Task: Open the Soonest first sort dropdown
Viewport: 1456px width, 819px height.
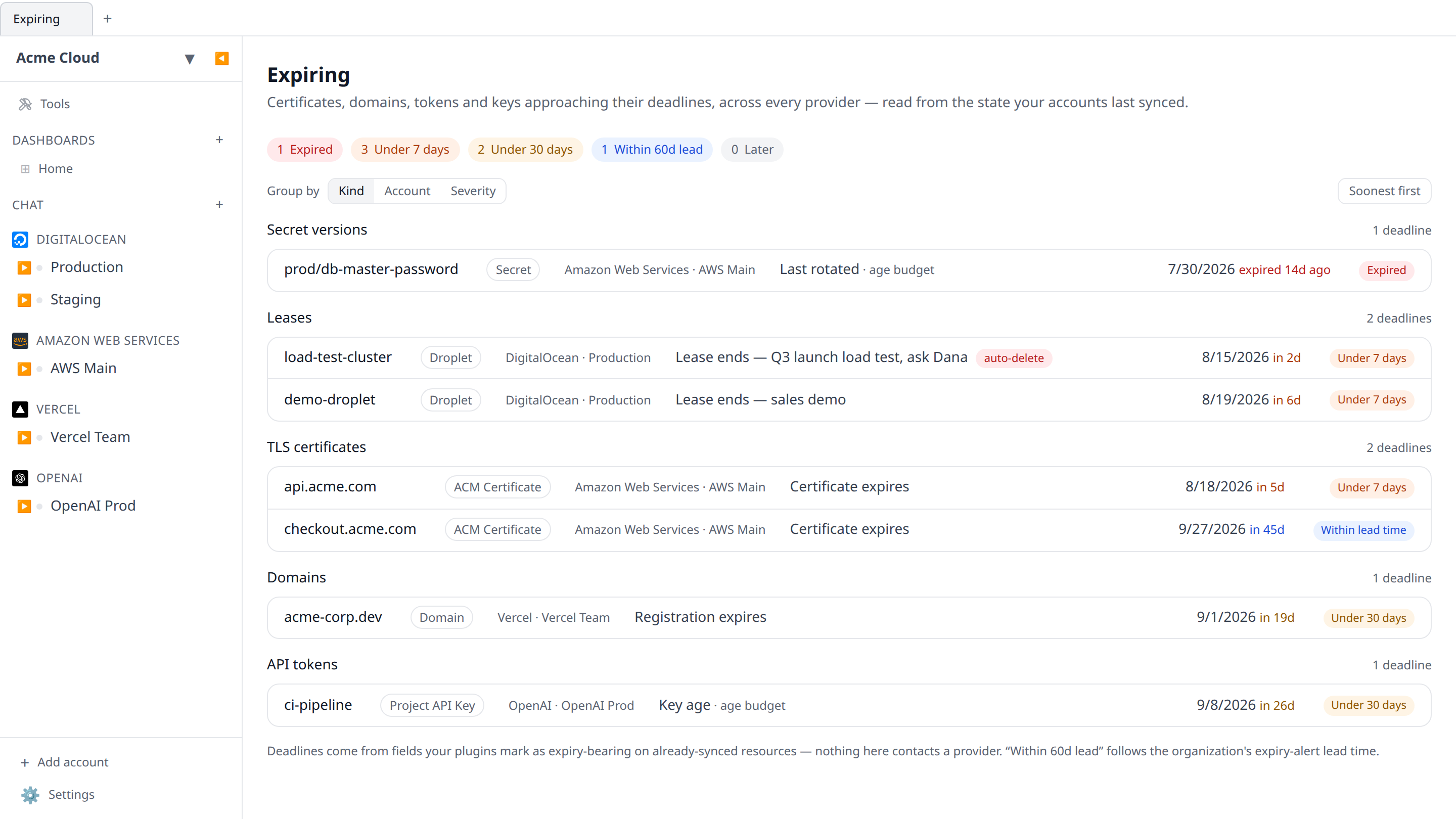Action: point(1384,191)
